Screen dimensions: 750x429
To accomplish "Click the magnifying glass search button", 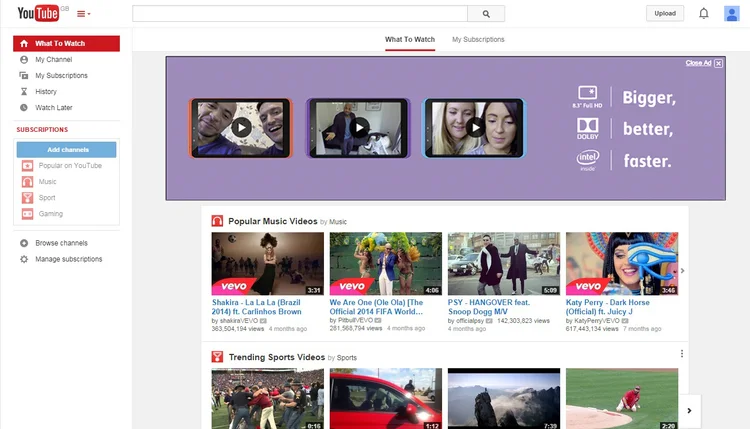I will [x=486, y=14].
